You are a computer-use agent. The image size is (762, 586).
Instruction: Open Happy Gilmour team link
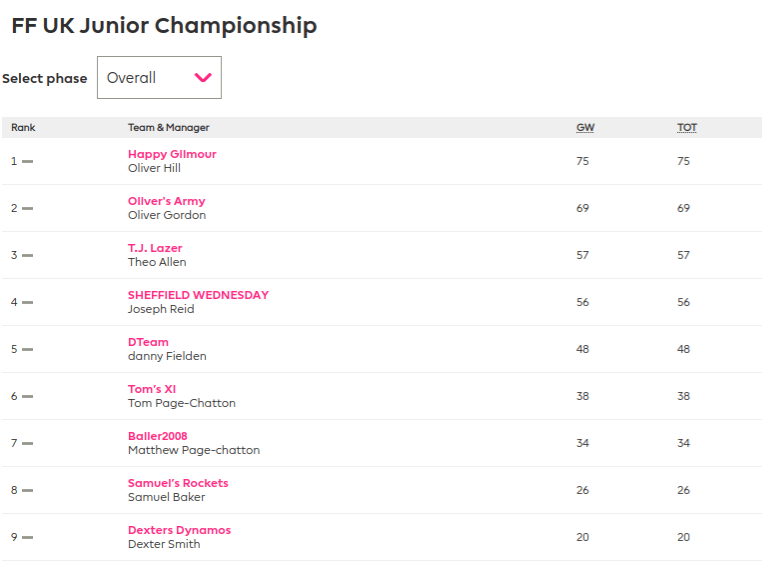pos(172,154)
